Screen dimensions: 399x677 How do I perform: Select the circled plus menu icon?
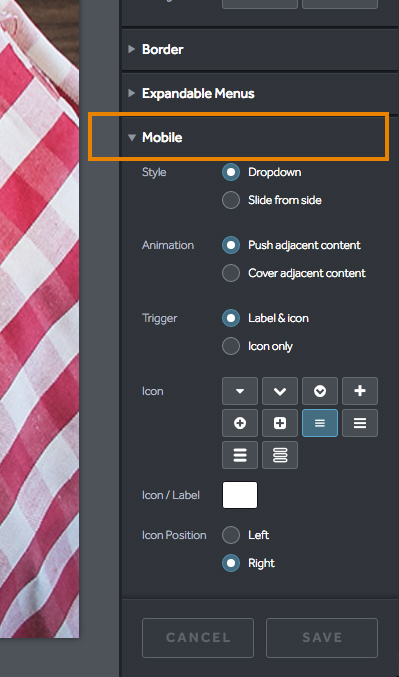(x=240, y=423)
